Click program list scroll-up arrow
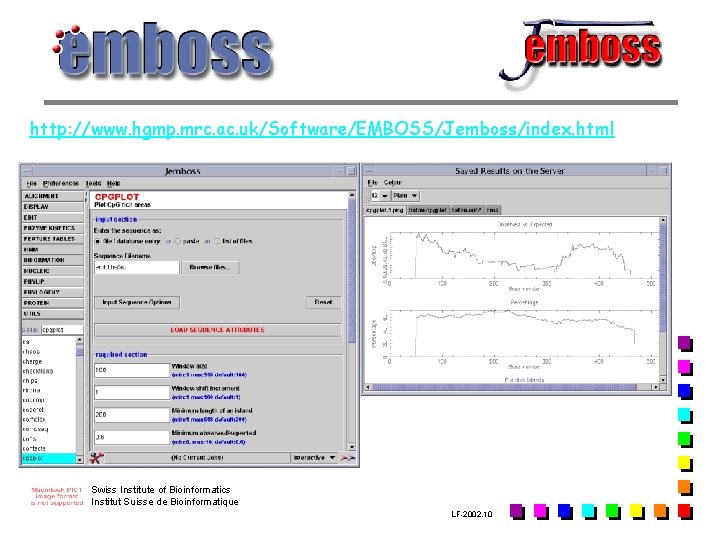The width and height of the screenshot is (720, 540). pos(80,340)
